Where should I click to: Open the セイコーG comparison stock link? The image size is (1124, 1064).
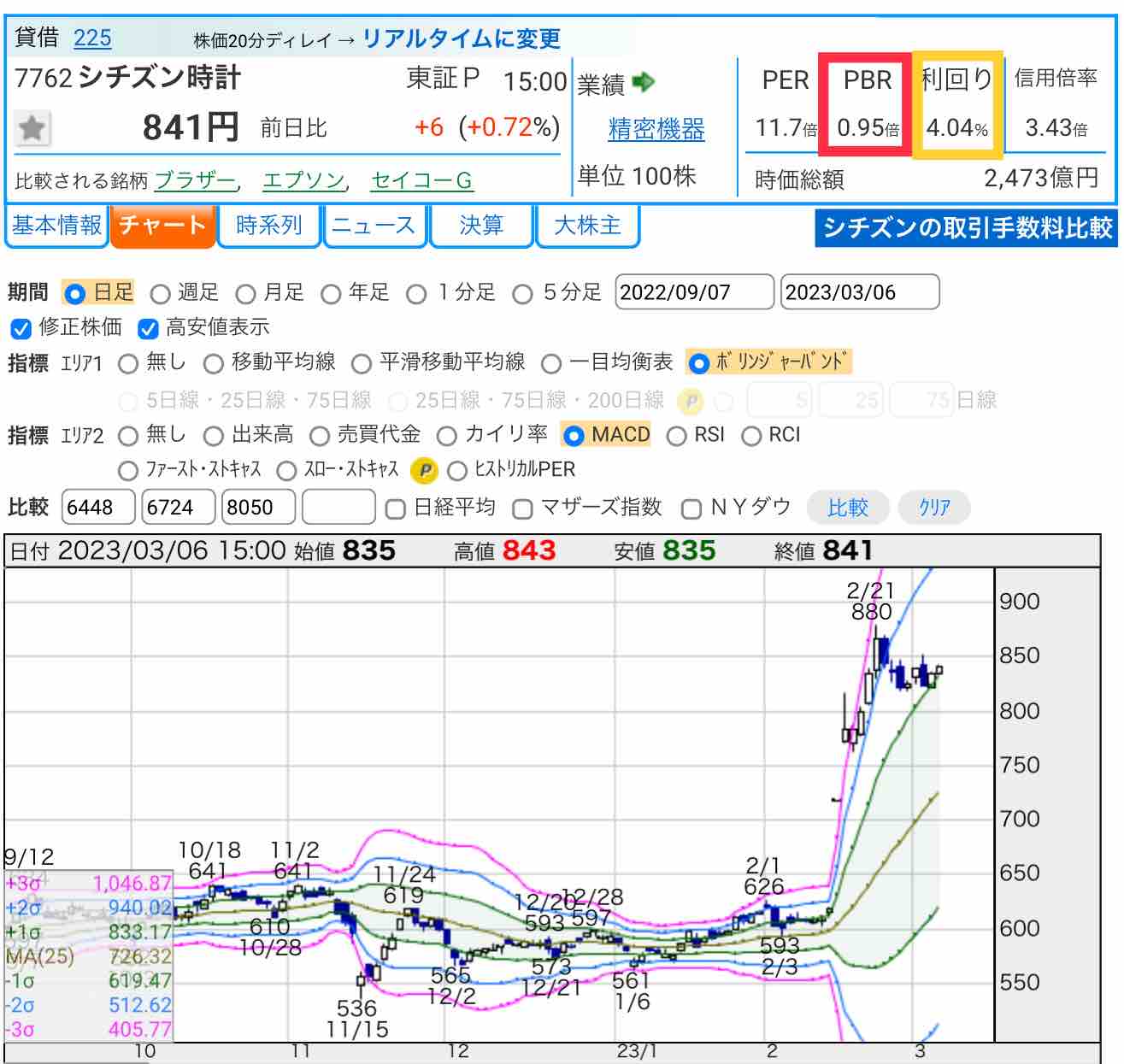point(421,180)
